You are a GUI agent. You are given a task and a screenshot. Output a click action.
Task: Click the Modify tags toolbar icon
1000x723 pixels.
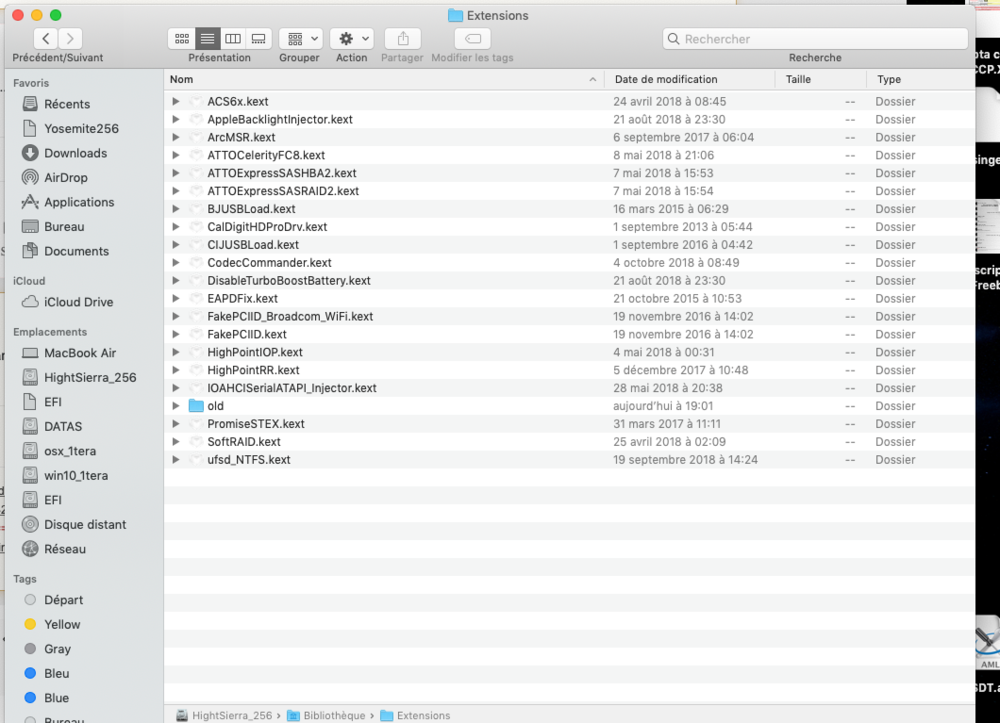click(472, 39)
